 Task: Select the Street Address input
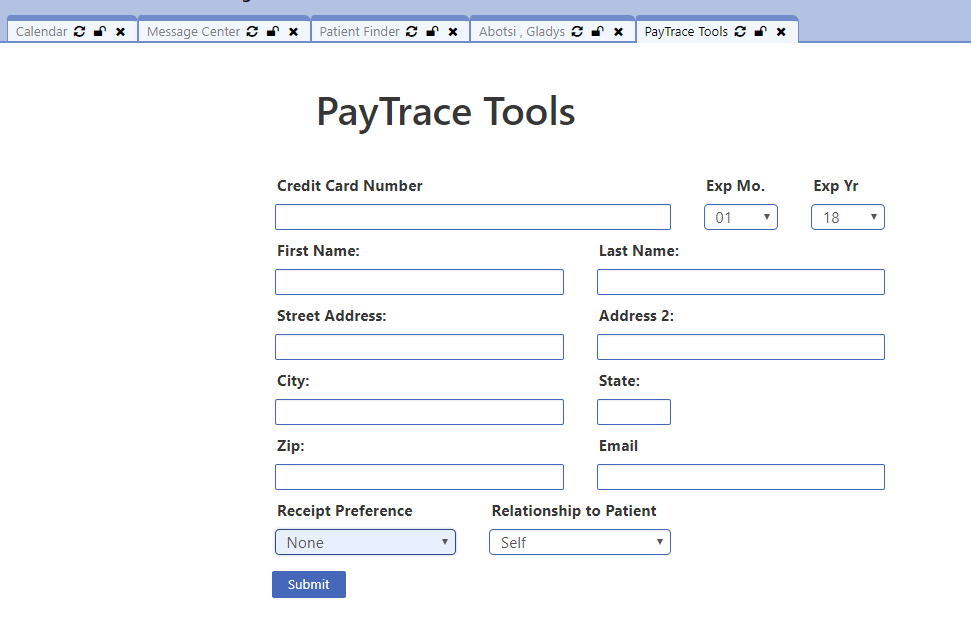click(419, 347)
